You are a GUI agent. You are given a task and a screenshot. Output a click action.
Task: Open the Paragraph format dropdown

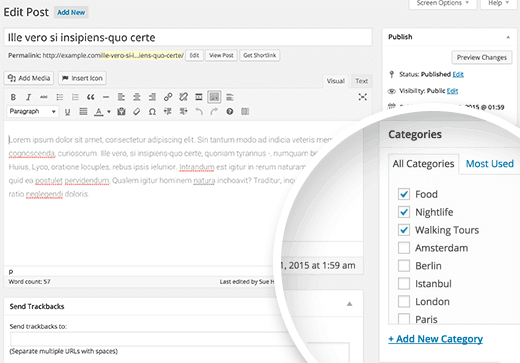tap(33, 111)
